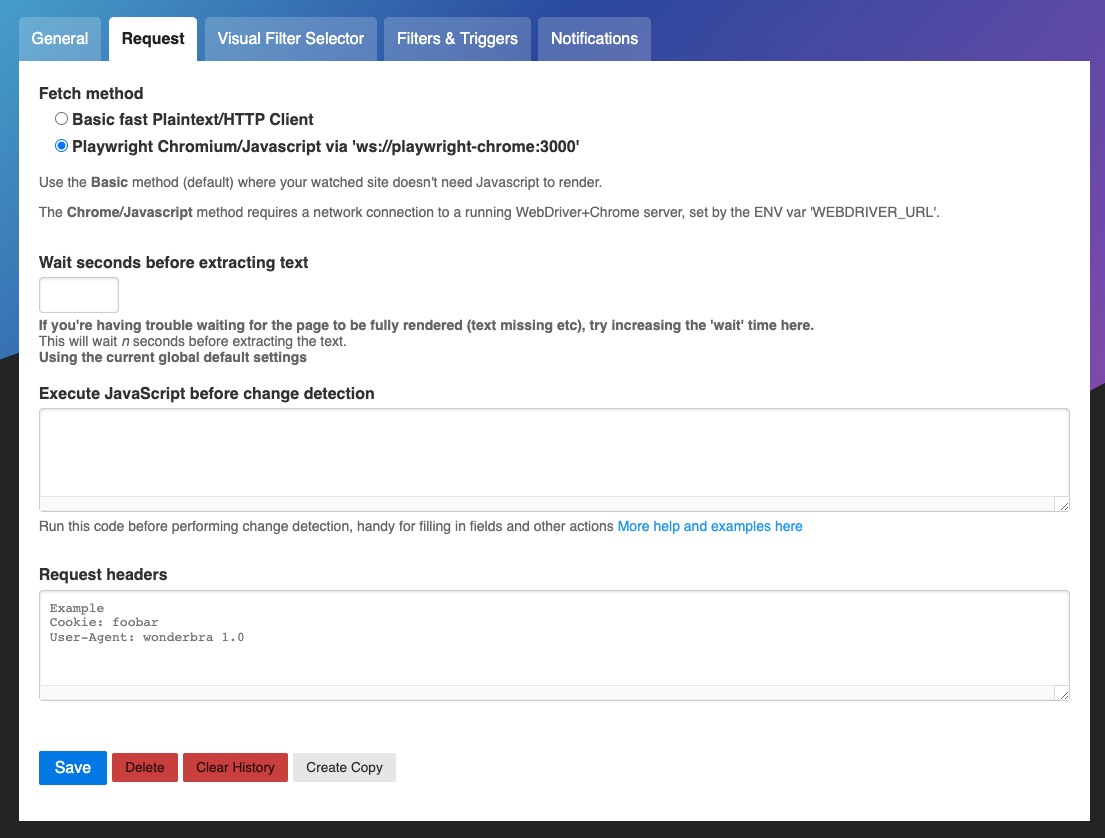The image size is (1105, 838).
Task: Select Basic fast Plaintext/HTTP Client radio
Action: [61, 118]
